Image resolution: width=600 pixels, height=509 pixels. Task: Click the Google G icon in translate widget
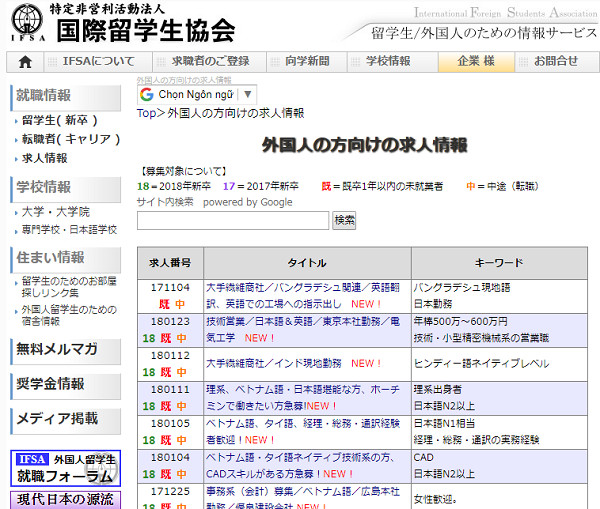(x=147, y=94)
